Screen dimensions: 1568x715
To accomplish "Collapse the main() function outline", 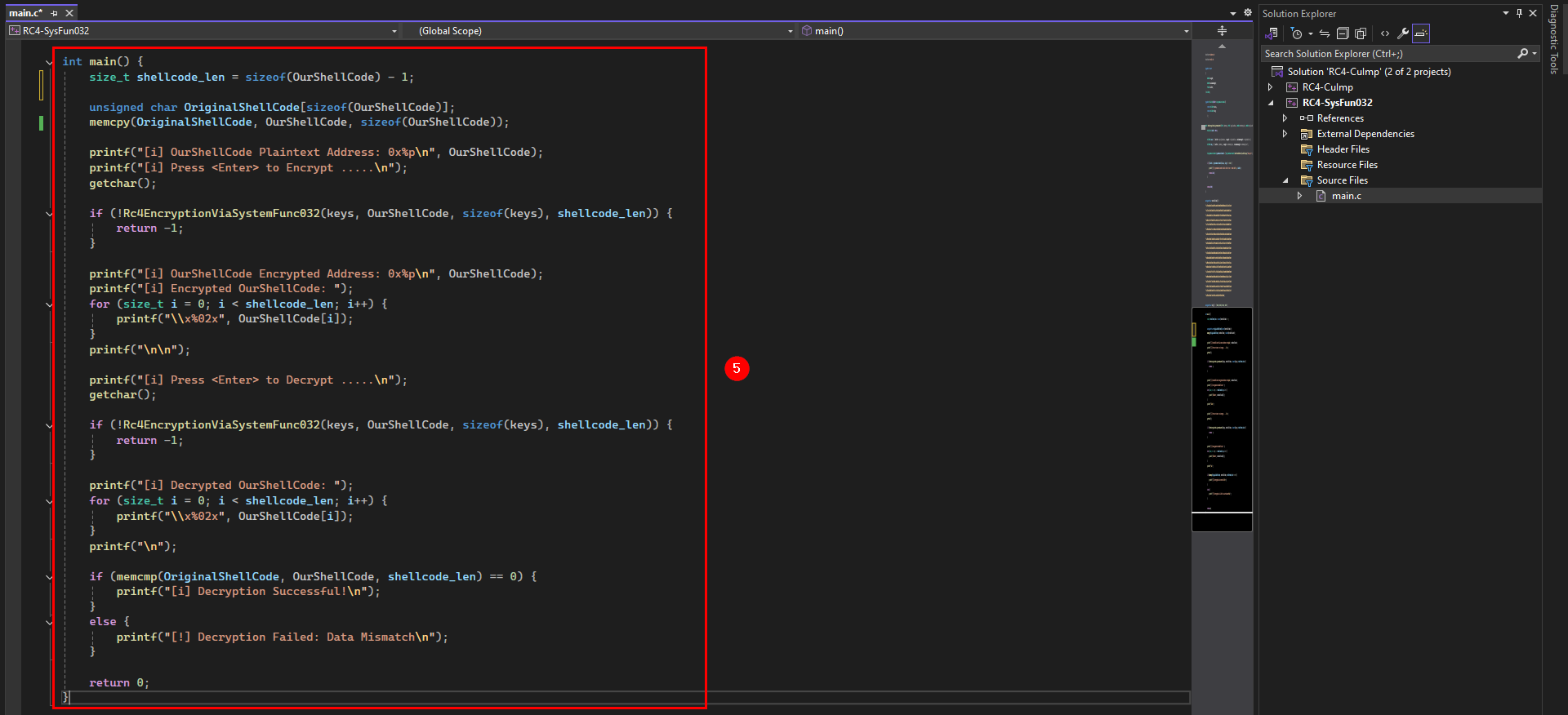I will pyautogui.click(x=50, y=62).
